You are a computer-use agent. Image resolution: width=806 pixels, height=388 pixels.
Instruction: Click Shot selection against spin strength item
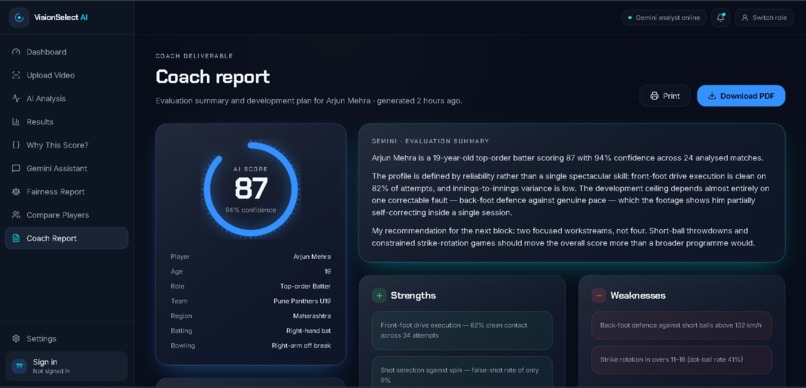coord(462,372)
